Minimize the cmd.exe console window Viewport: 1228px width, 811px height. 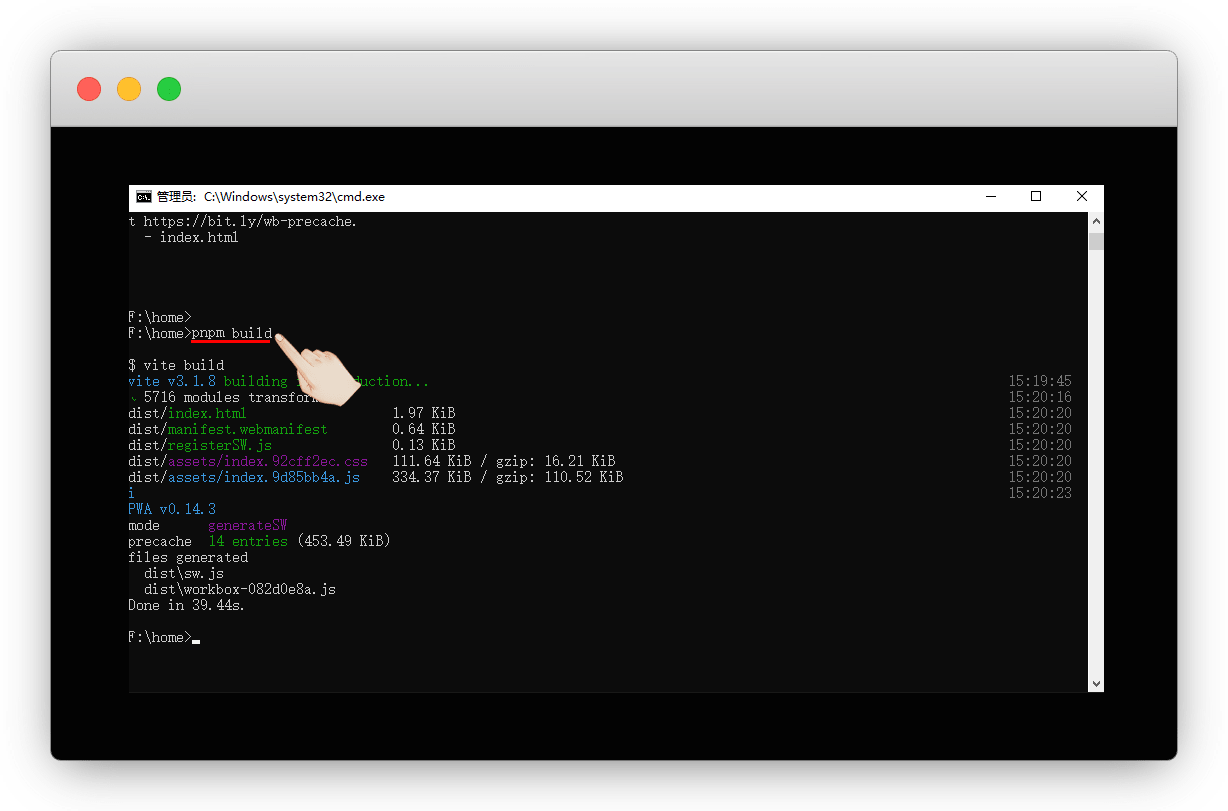[990, 197]
